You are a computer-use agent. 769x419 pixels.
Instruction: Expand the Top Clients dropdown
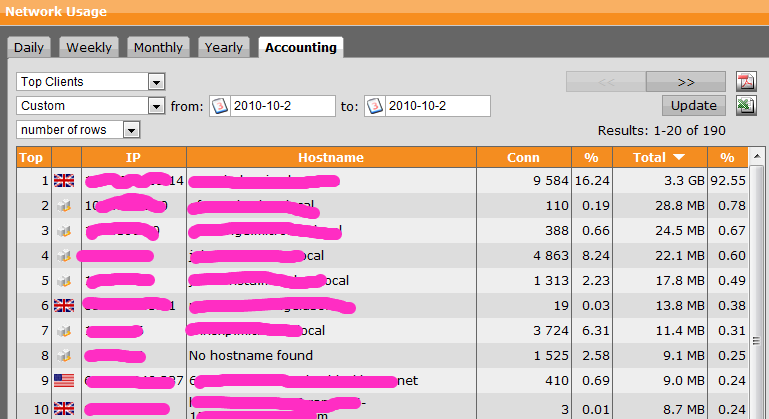point(156,81)
